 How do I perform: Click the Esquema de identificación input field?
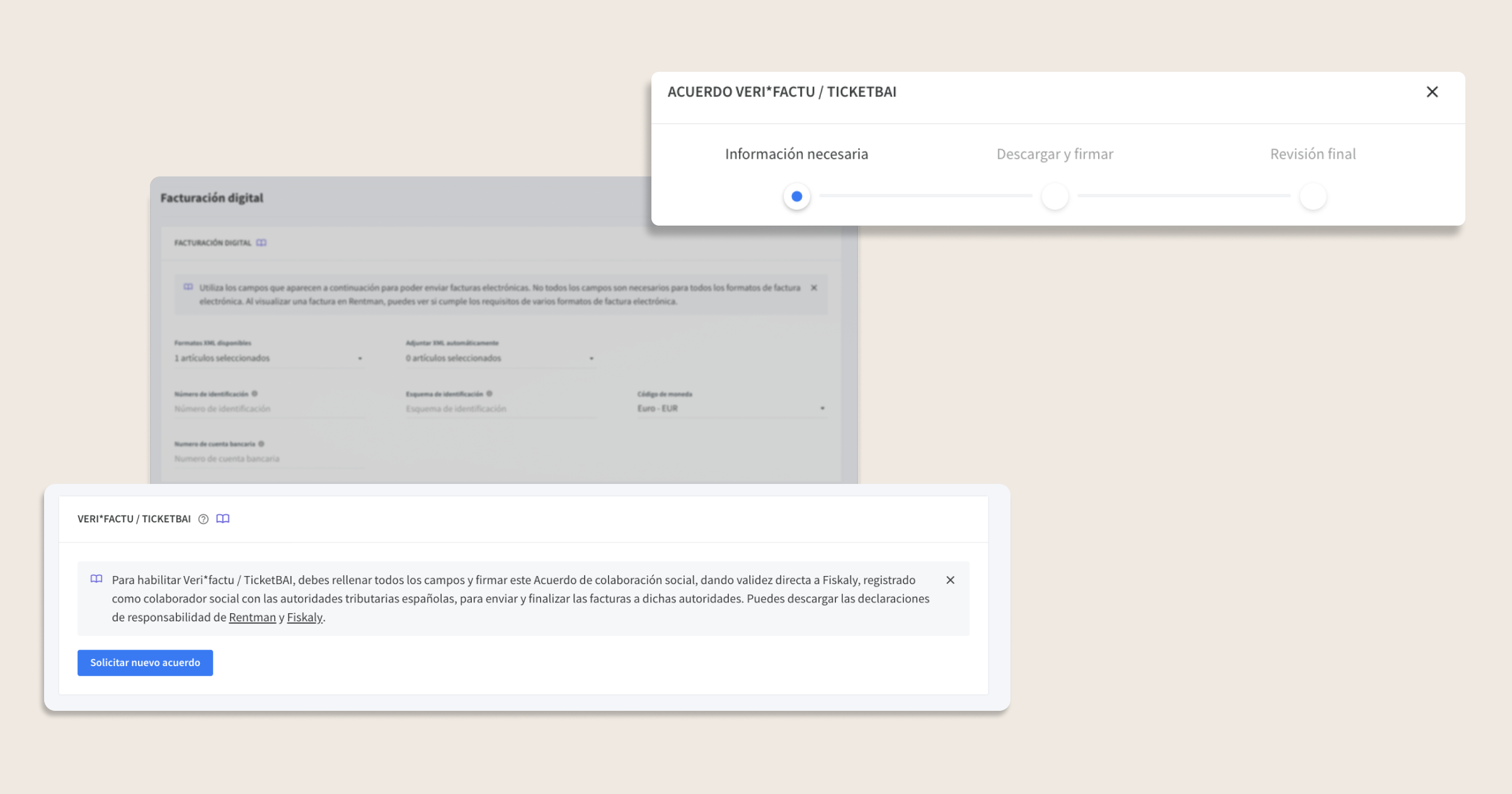pos(500,409)
